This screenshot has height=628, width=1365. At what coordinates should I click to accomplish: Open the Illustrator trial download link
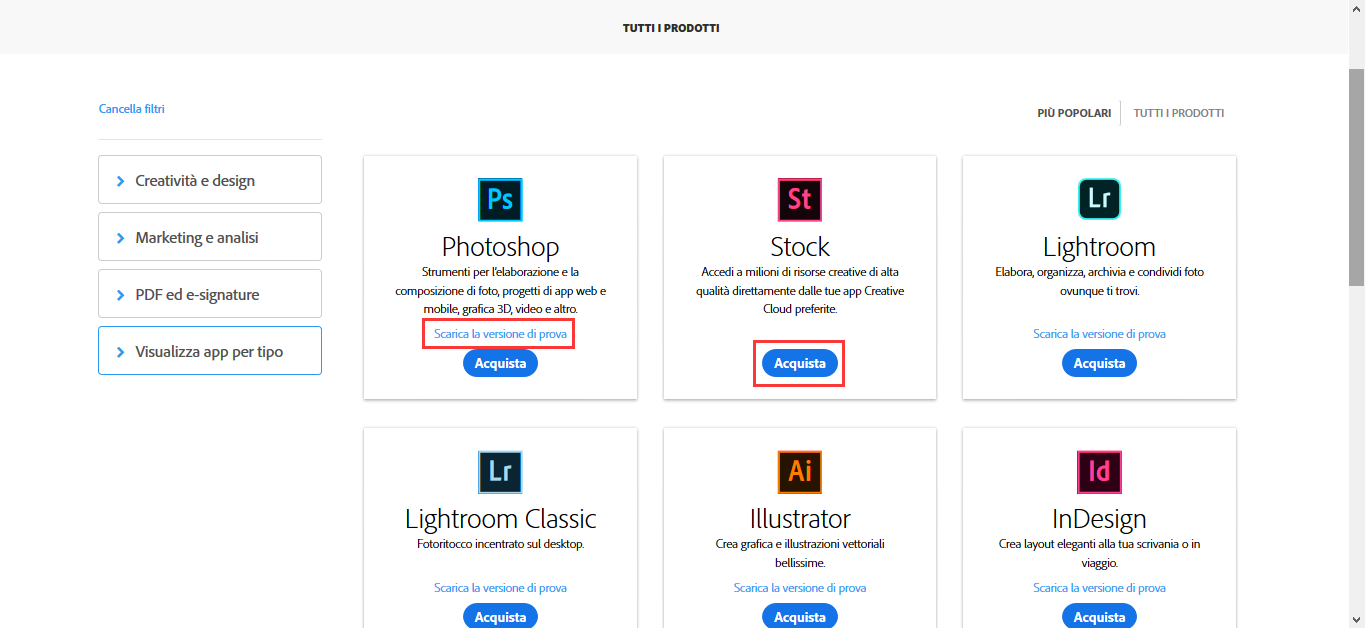[799, 587]
